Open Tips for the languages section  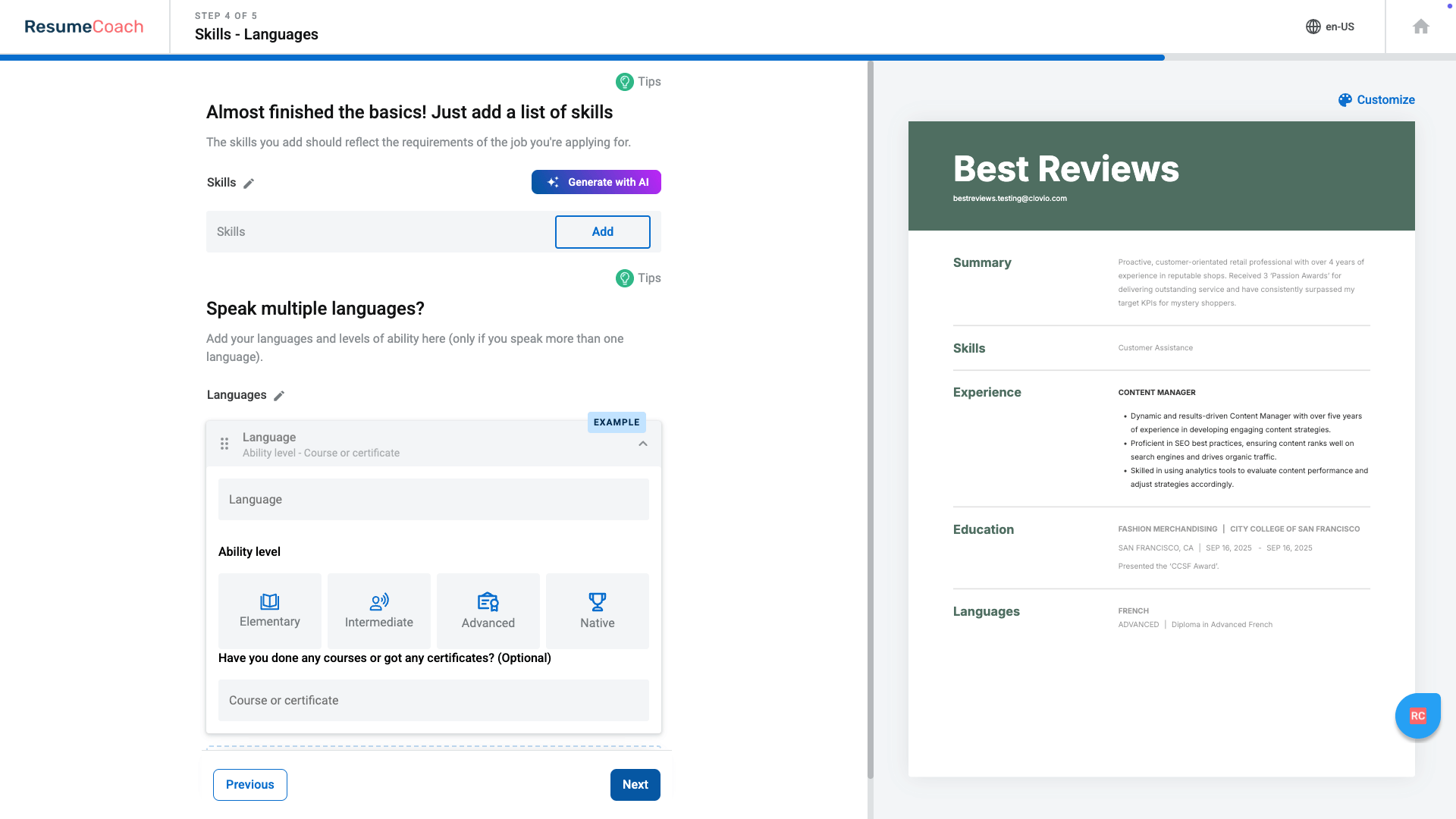[x=639, y=278]
